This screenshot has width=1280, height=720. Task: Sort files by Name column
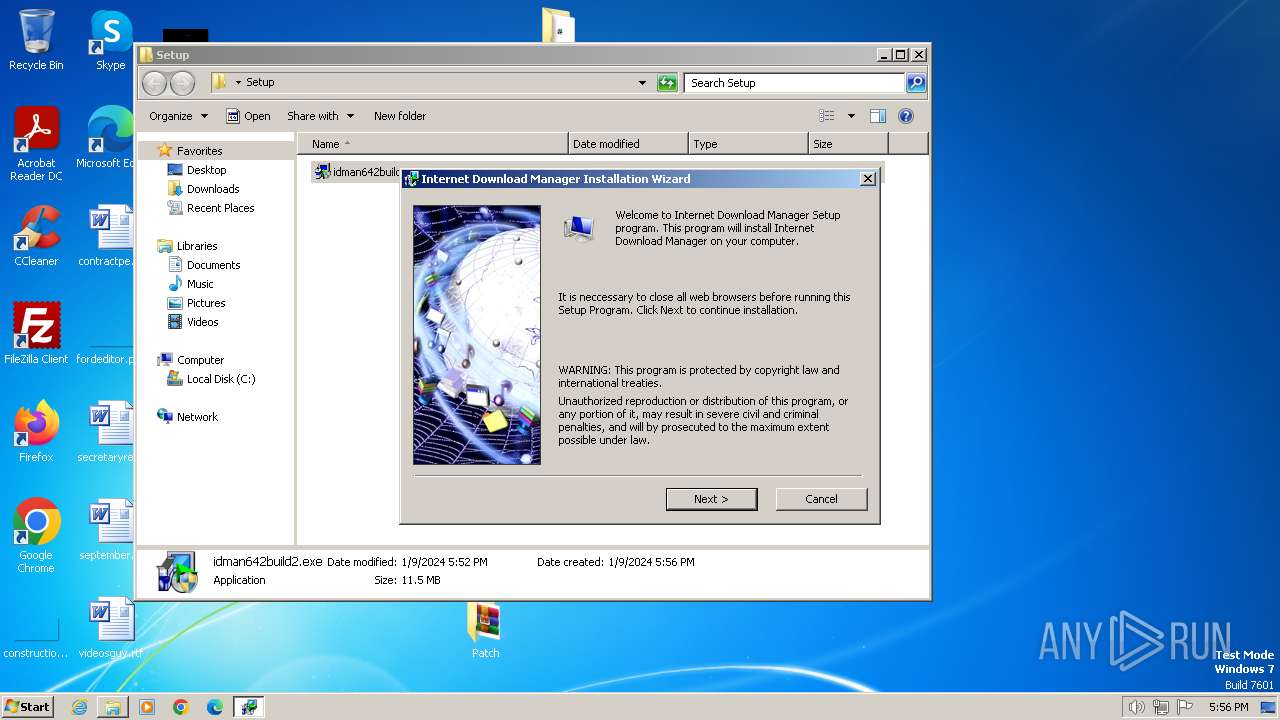pos(432,144)
